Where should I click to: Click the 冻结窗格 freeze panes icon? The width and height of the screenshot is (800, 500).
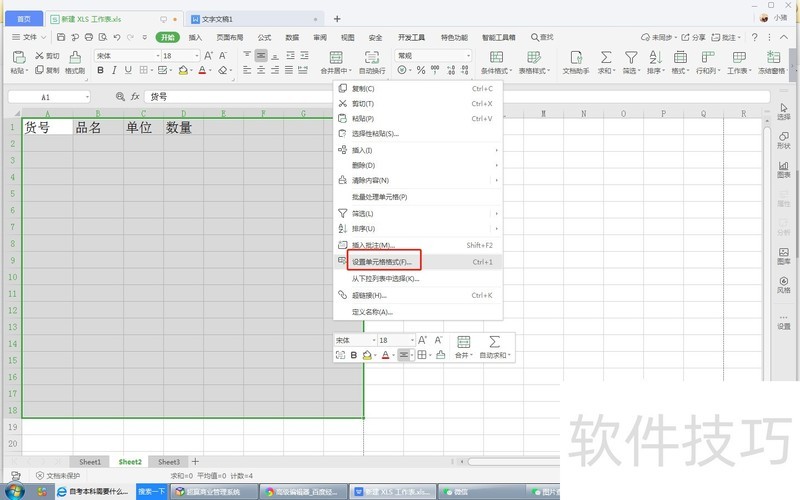coord(772,57)
